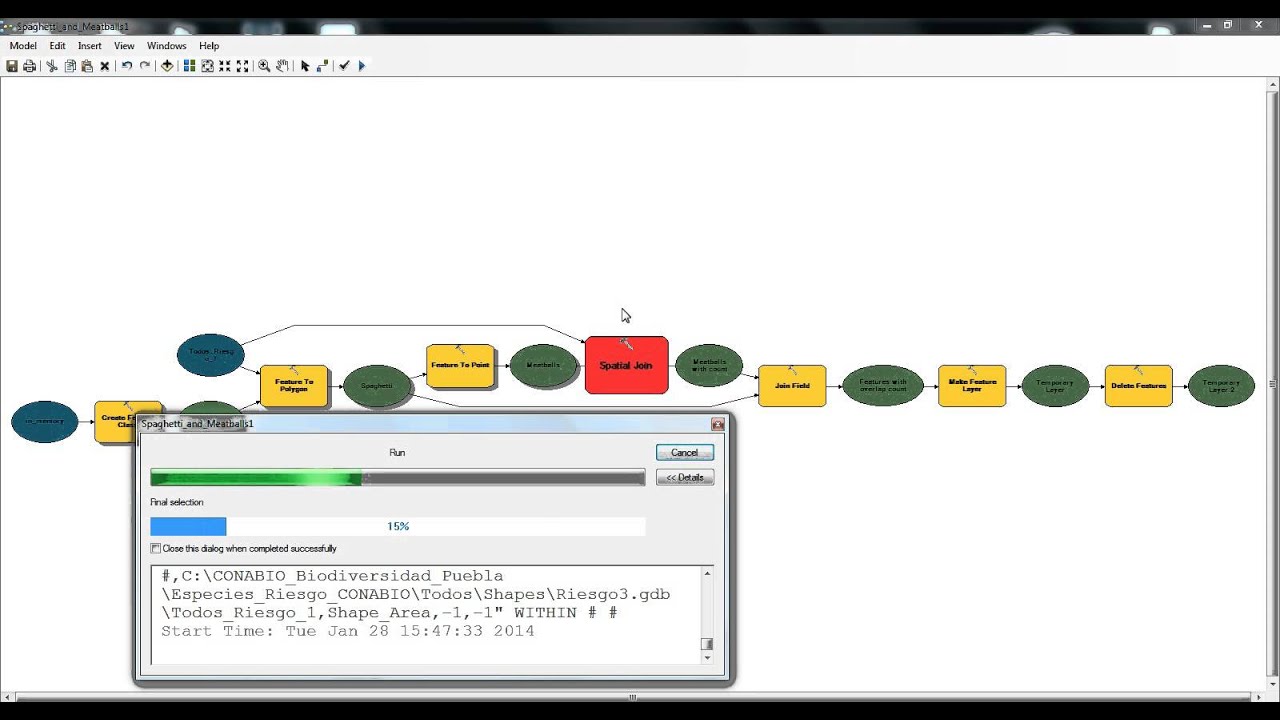
Task: Use the Fixed Zoom In icon
Action: click(x=225, y=66)
